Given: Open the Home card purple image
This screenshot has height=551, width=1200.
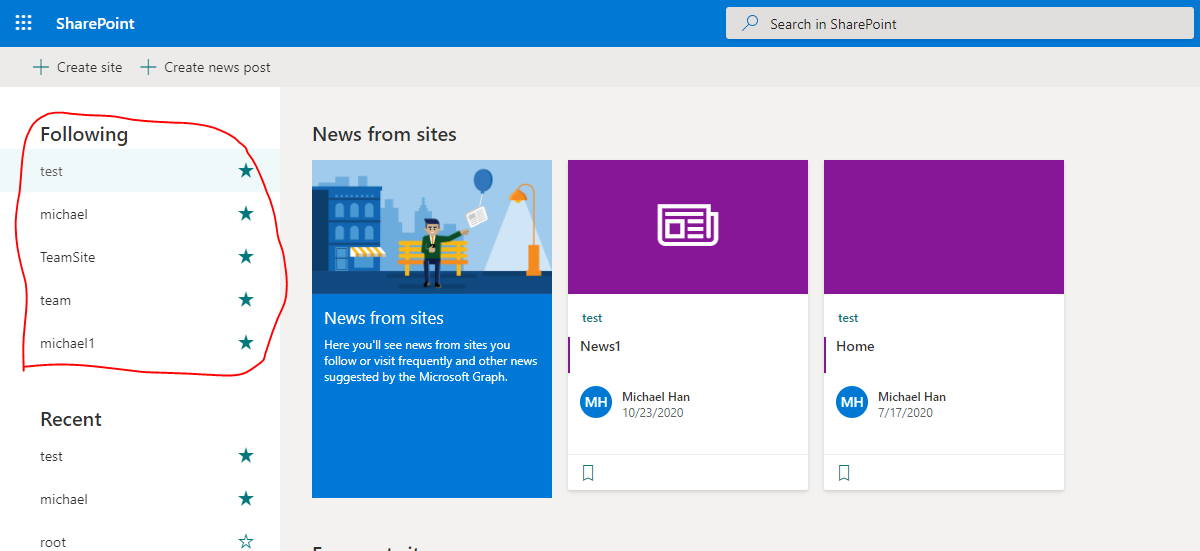Looking at the screenshot, I should [x=944, y=227].
